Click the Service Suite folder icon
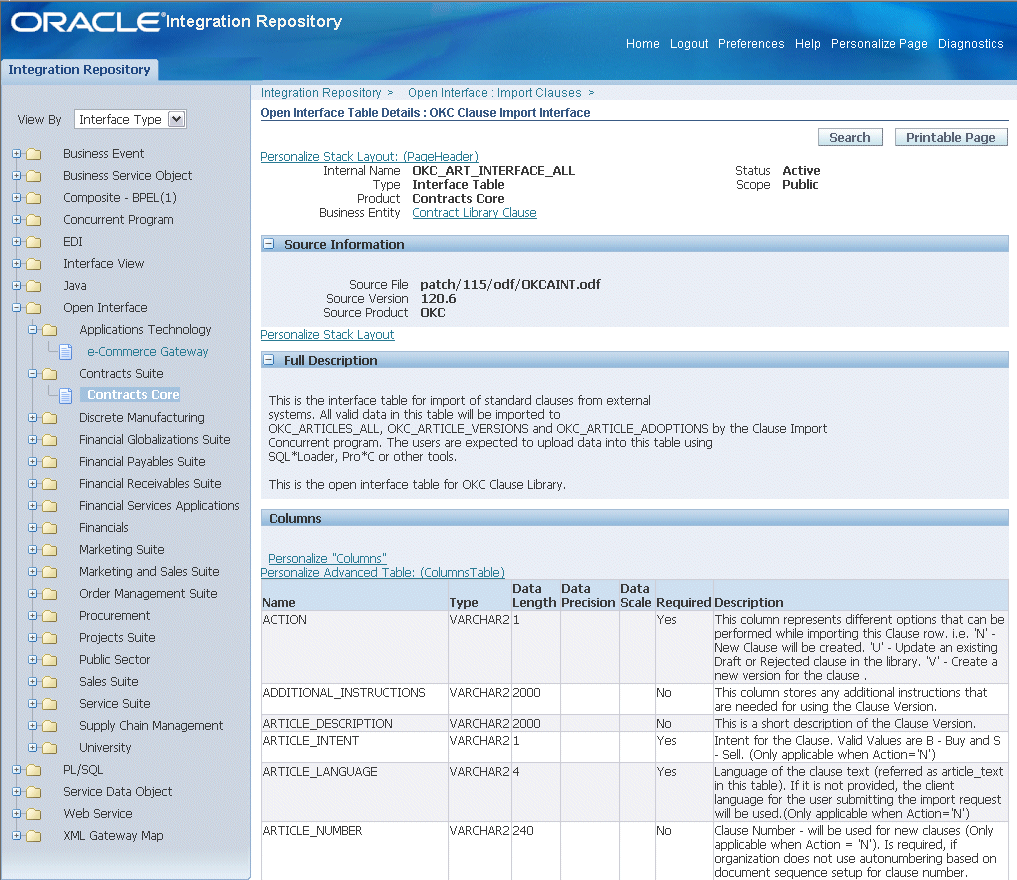 tap(50, 705)
